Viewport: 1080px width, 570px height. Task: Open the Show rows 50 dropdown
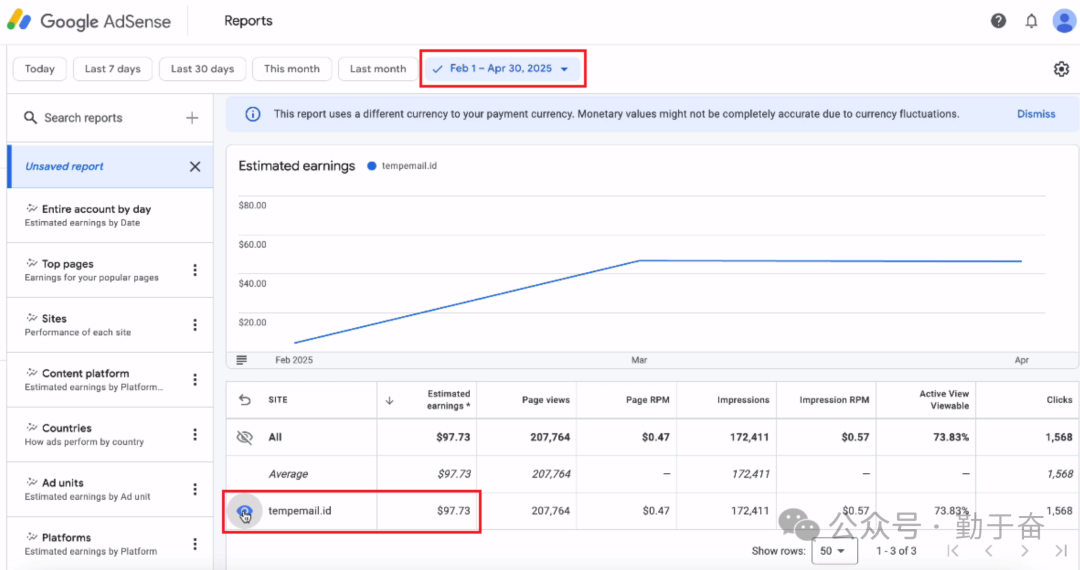pos(834,551)
